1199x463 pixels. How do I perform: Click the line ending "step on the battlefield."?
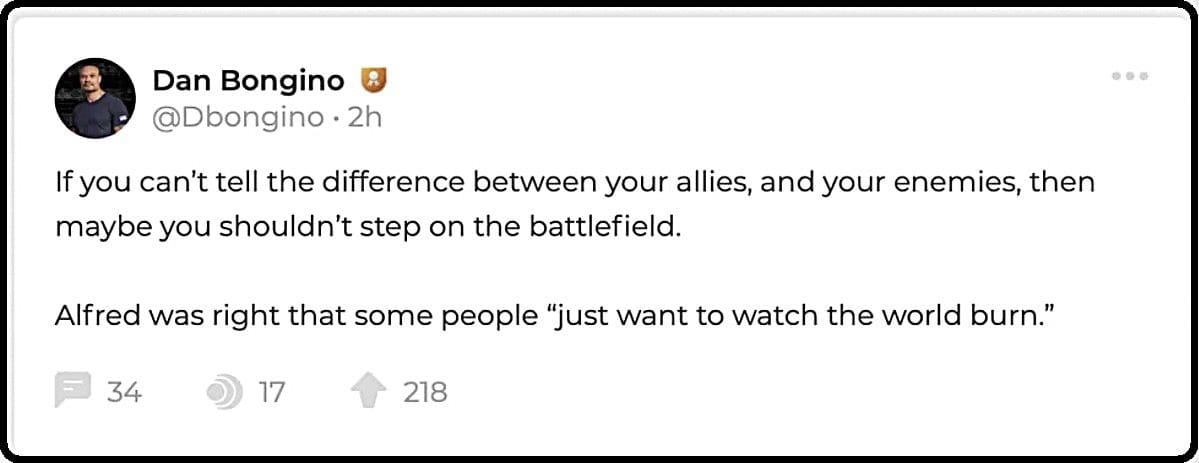click(367, 225)
